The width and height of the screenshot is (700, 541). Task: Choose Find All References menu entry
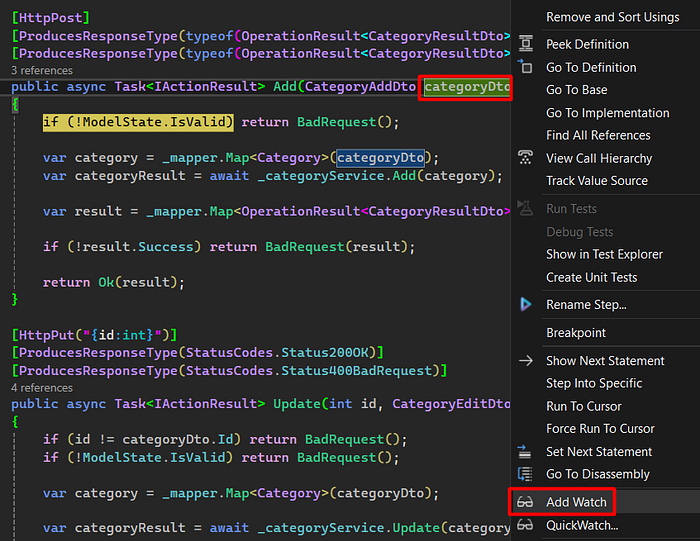point(598,135)
